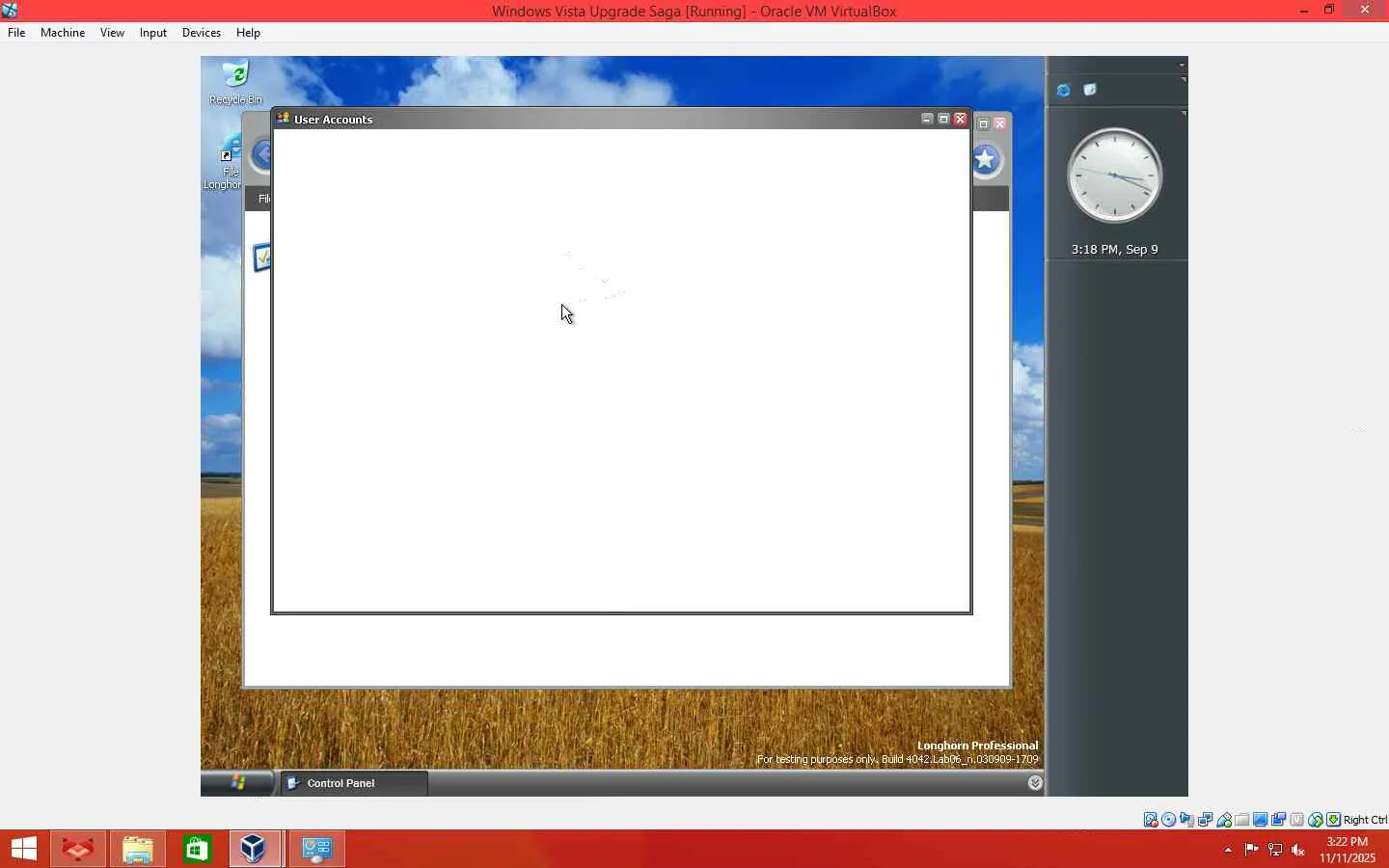Open the VirtualBox View menu
1389x868 pixels.
point(112,33)
